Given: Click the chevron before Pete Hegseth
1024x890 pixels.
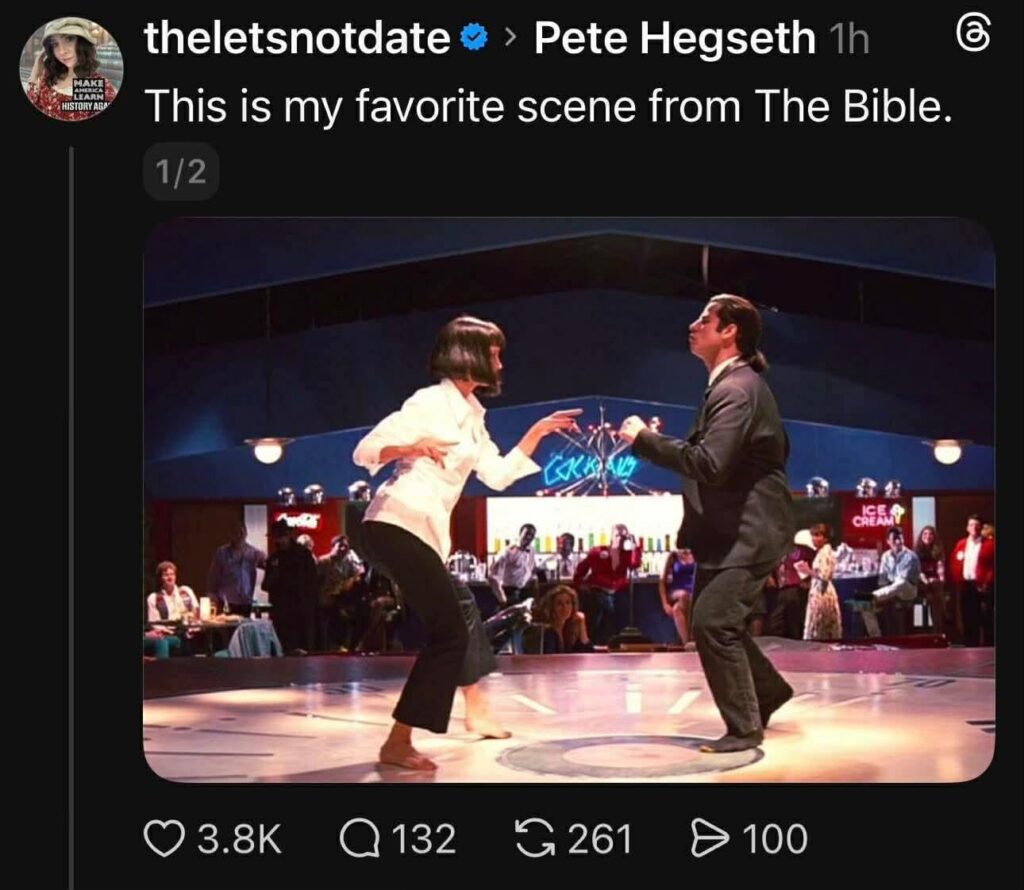Looking at the screenshot, I should (x=511, y=40).
